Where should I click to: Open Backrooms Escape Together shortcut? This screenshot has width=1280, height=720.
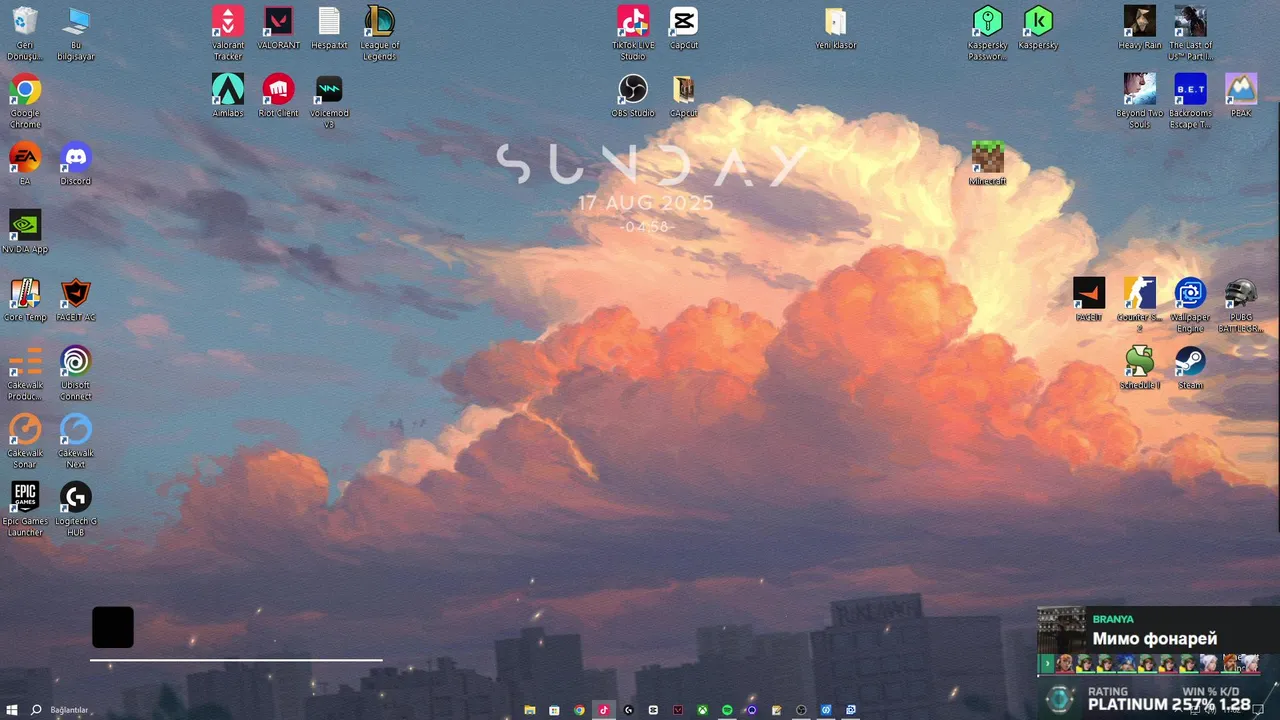pyautogui.click(x=1190, y=101)
